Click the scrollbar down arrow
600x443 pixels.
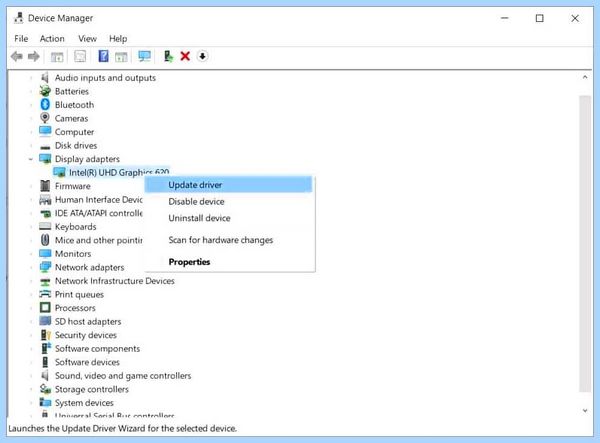pyautogui.click(x=585, y=411)
